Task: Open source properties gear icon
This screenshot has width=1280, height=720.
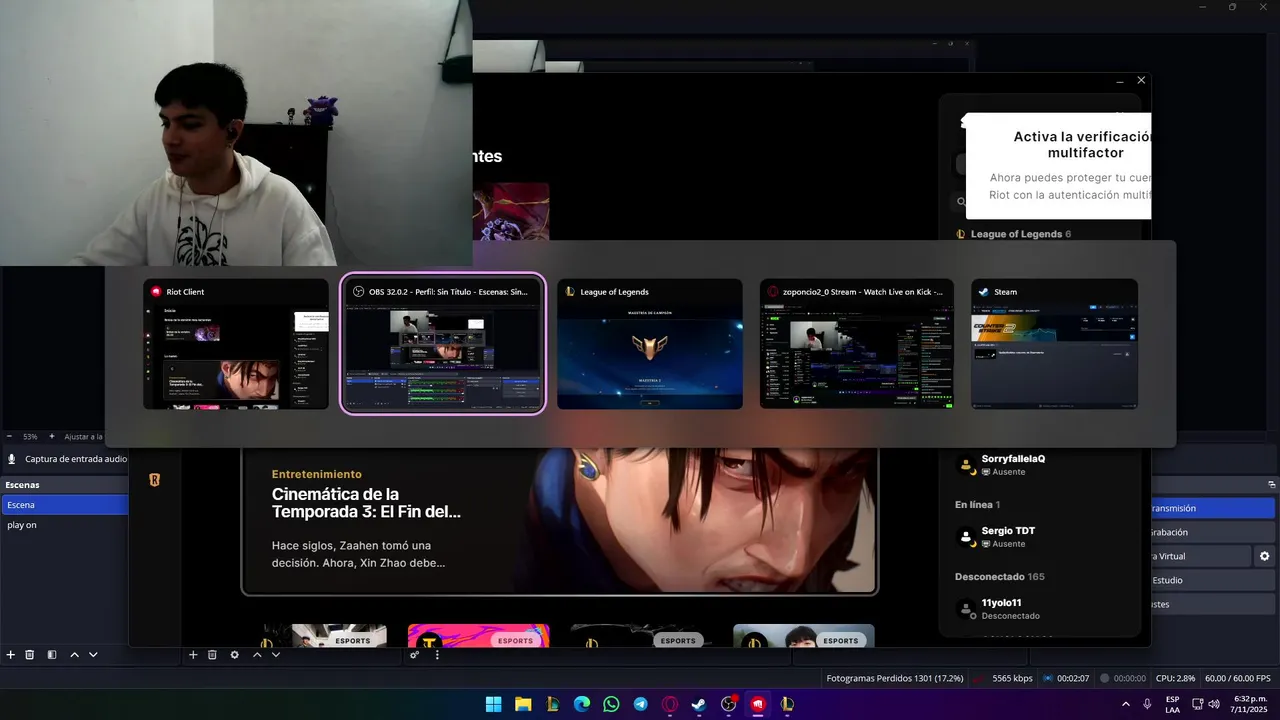Action: tap(235, 655)
